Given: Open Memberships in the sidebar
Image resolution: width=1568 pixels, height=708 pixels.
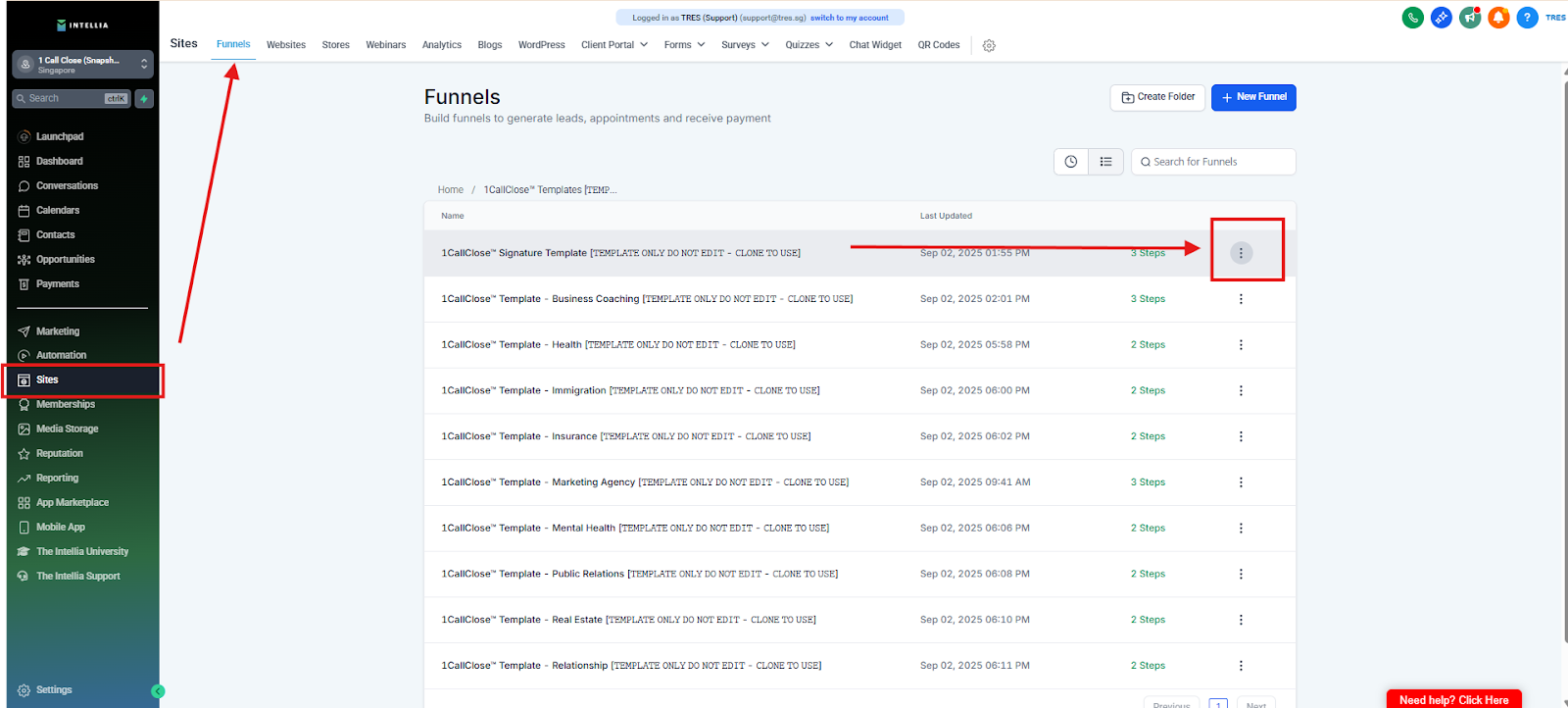Looking at the screenshot, I should pyautogui.click(x=66, y=404).
